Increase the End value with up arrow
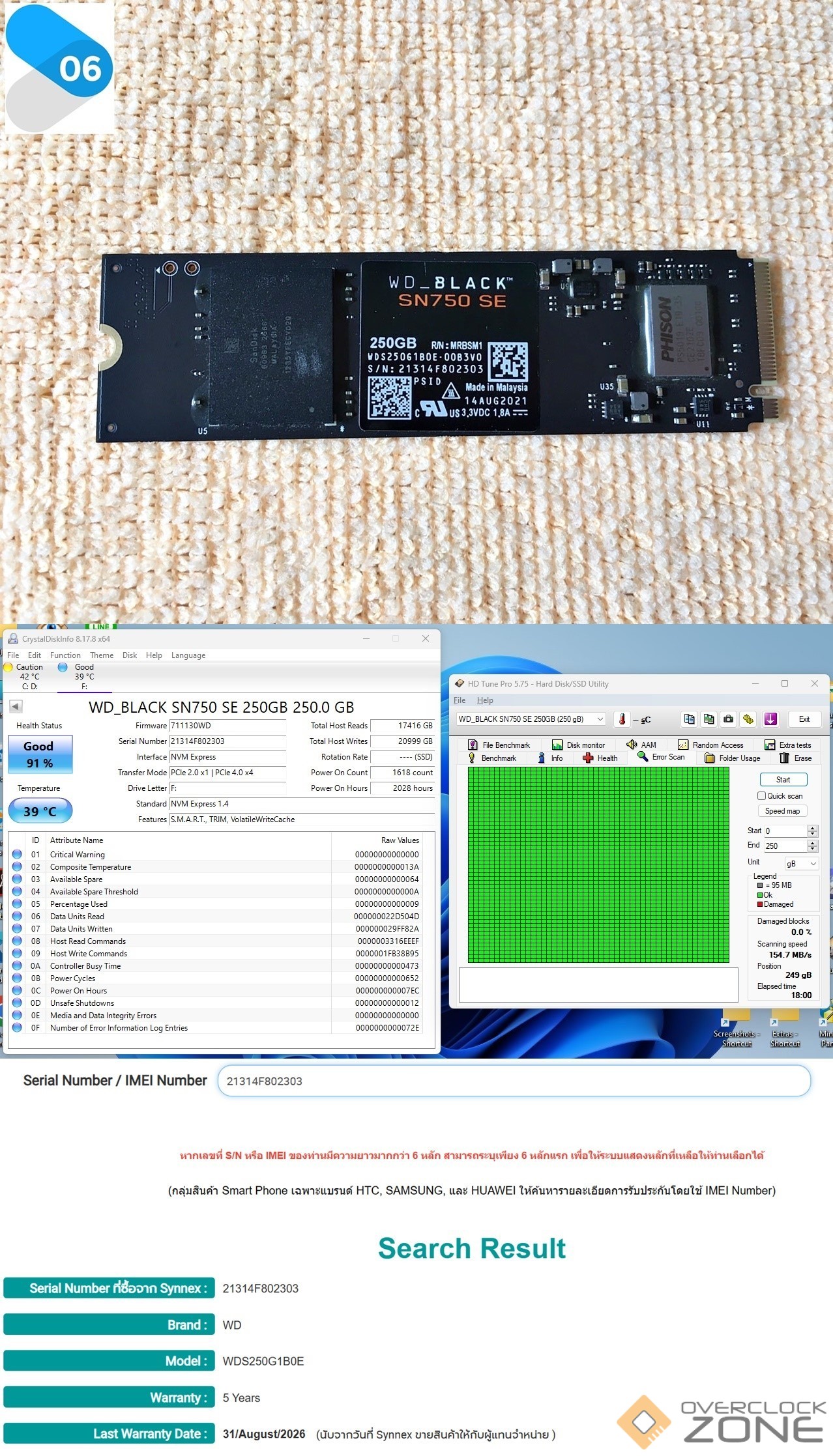 point(812,842)
